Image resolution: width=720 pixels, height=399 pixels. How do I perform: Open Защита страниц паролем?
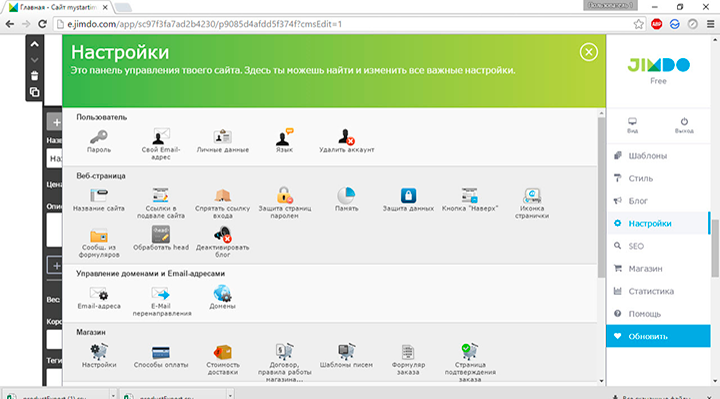pyautogui.click(x=284, y=203)
